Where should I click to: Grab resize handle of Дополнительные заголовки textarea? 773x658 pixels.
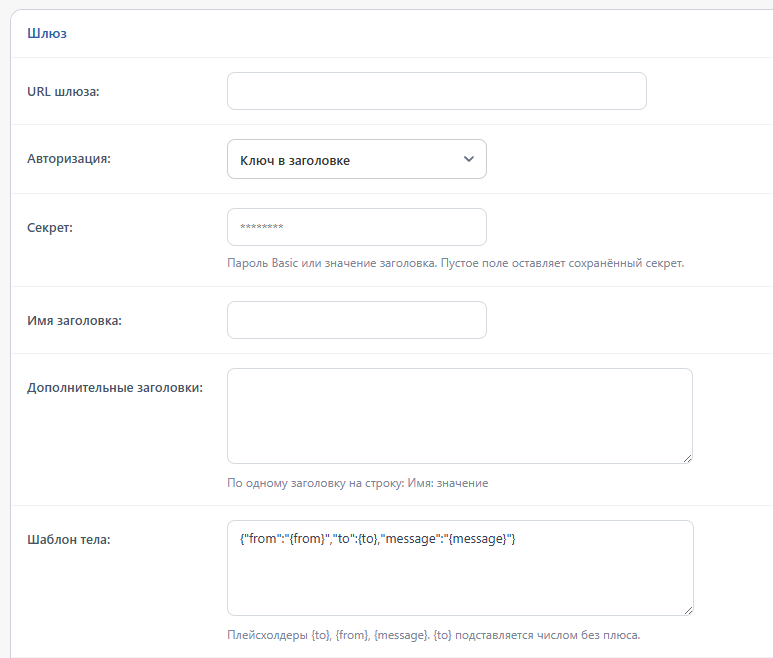tap(688, 459)
